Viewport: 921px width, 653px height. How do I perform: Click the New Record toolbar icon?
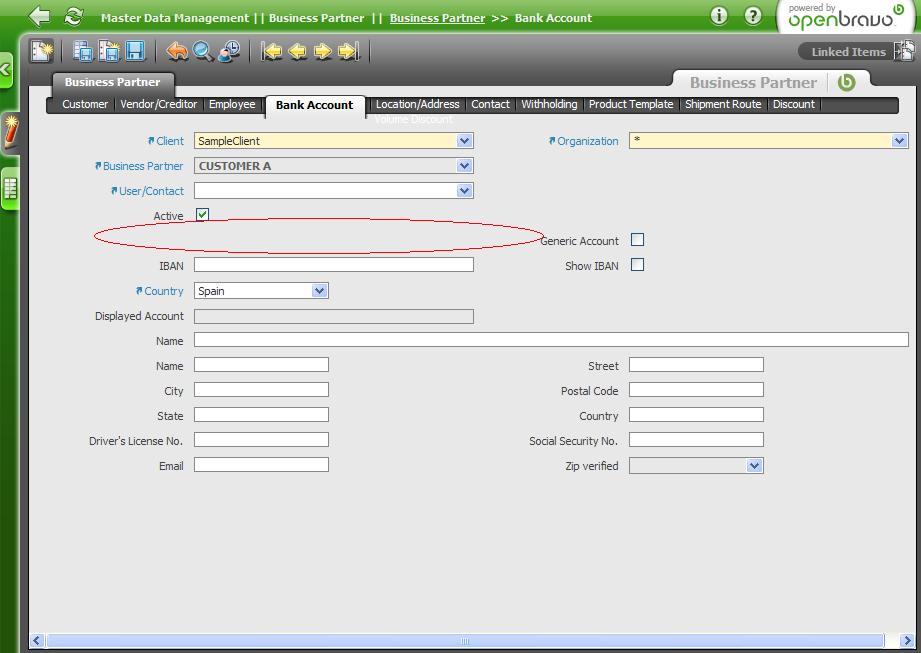point(42,51)
